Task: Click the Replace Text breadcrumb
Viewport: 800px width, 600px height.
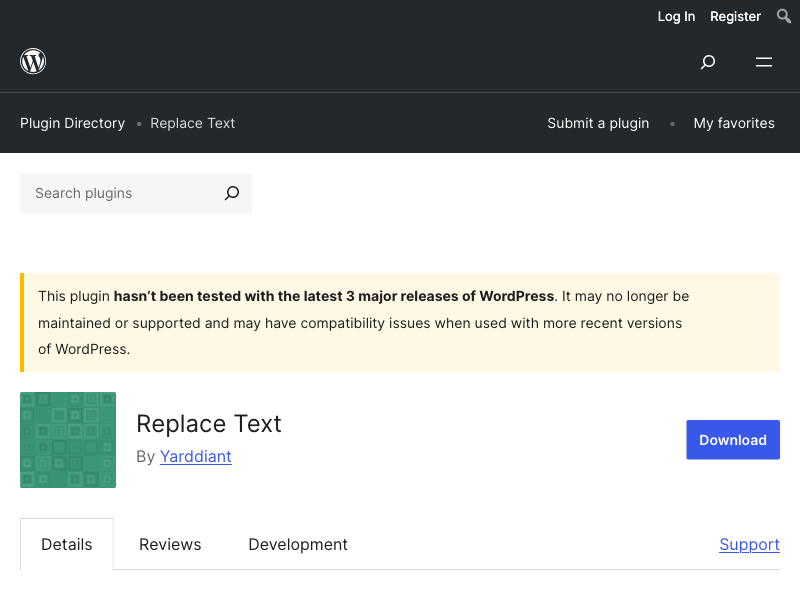Action: pos(192,123)
